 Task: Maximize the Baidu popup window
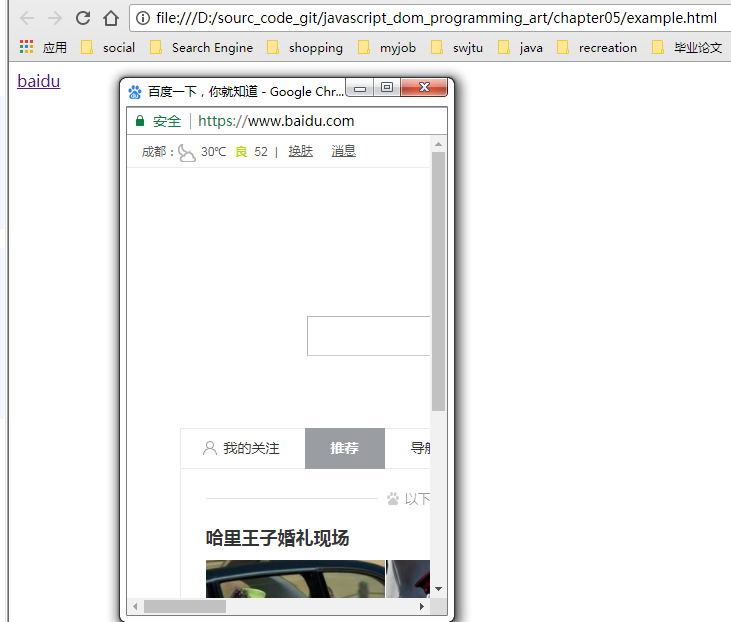tap(386, 87)
